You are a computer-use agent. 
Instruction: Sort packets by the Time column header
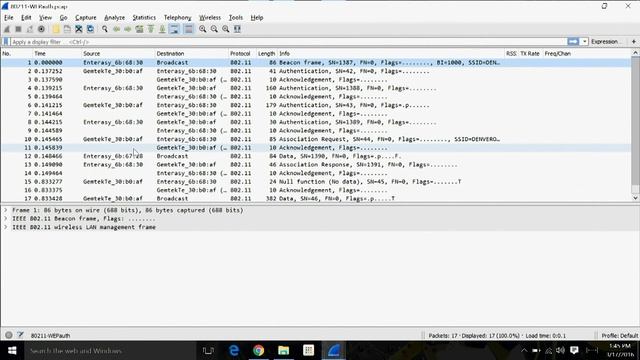click(x=57, y=53)
